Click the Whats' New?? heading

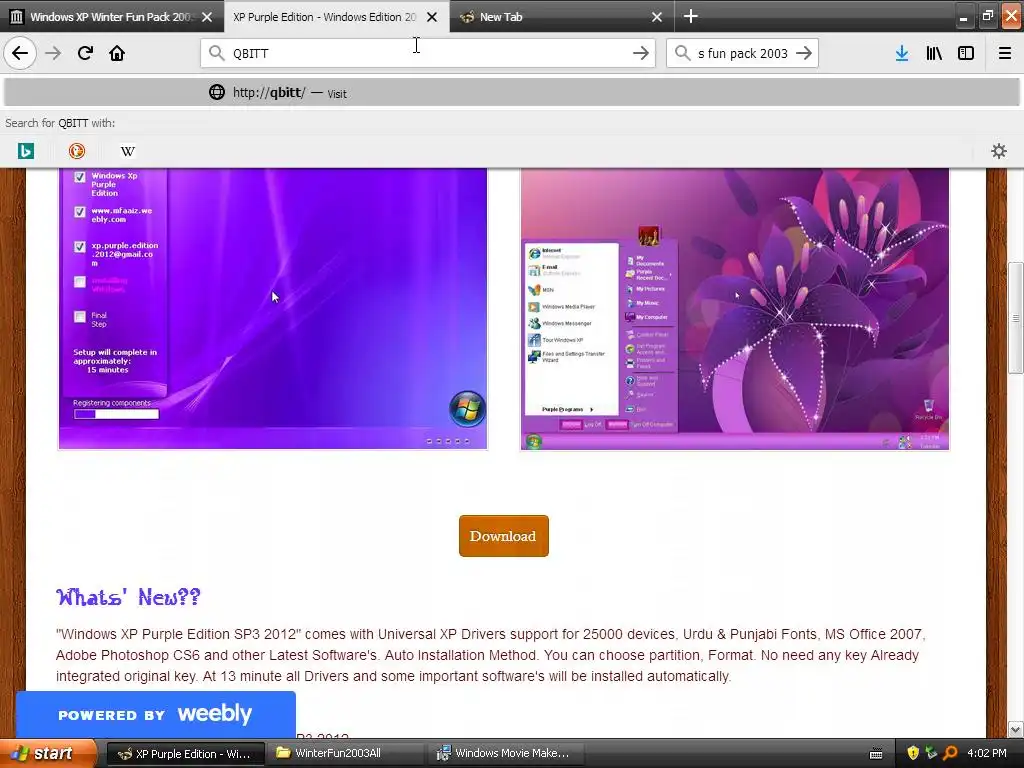[x=128, y=596]
